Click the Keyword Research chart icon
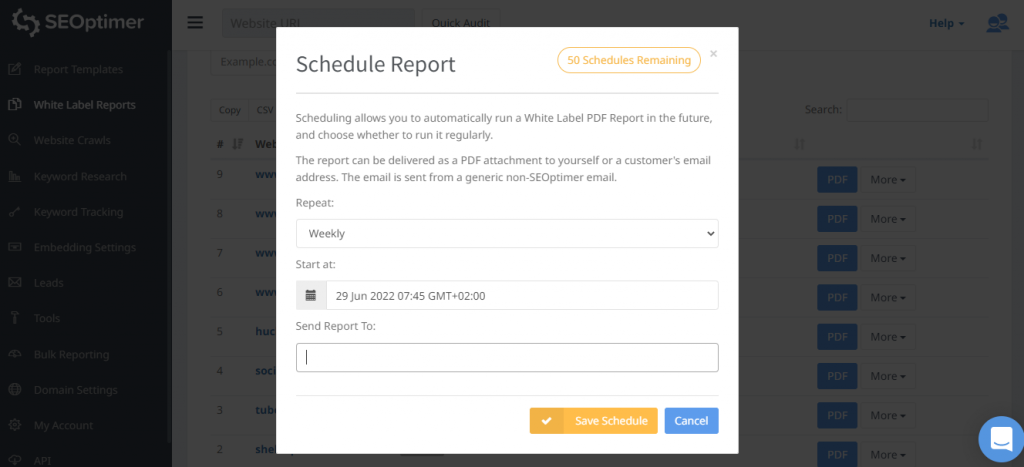The height and width of the screenshot is (467, 1024). (x=14, y=177)
